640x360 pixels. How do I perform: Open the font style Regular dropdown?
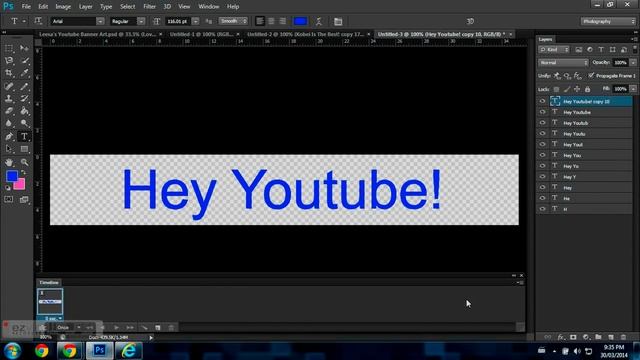click(x=141, y=21)
